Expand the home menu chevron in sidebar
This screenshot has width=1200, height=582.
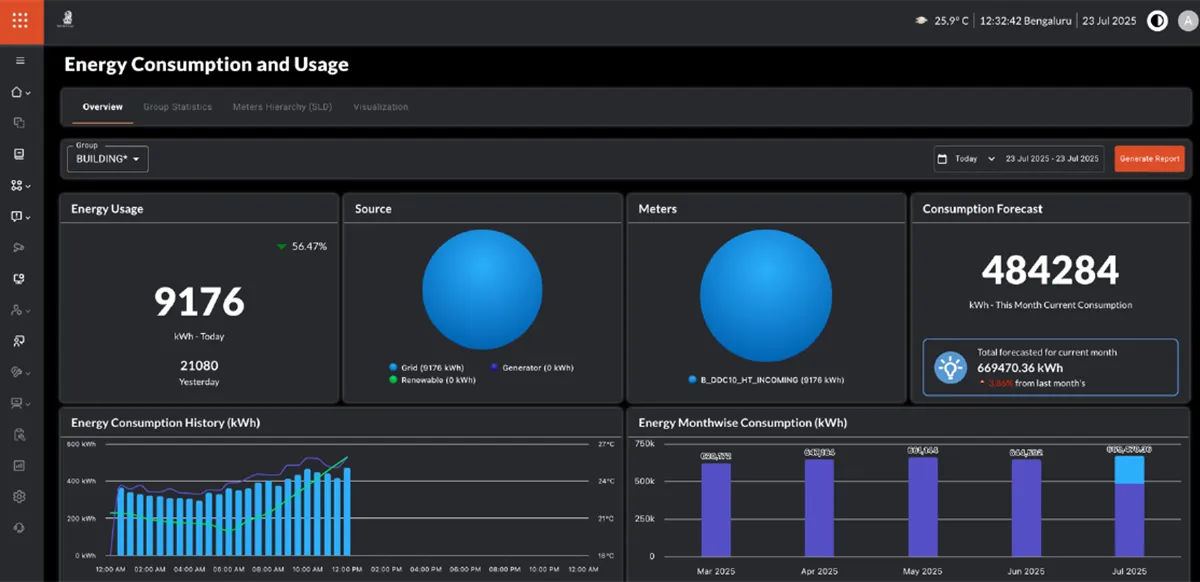point(28,93)
